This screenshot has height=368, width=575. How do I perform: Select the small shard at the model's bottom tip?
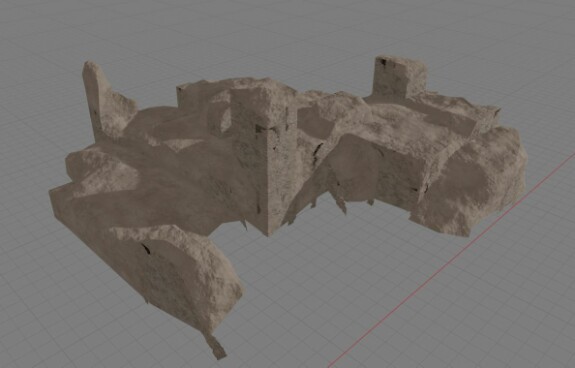click(x=216, y=345)
